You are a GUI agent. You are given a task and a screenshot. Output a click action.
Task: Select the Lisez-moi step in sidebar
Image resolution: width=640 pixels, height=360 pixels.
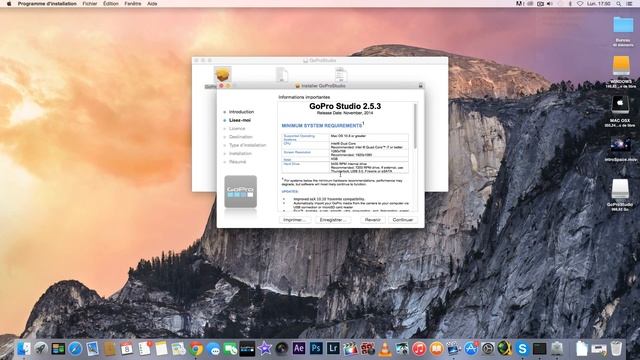pos(240,120)
